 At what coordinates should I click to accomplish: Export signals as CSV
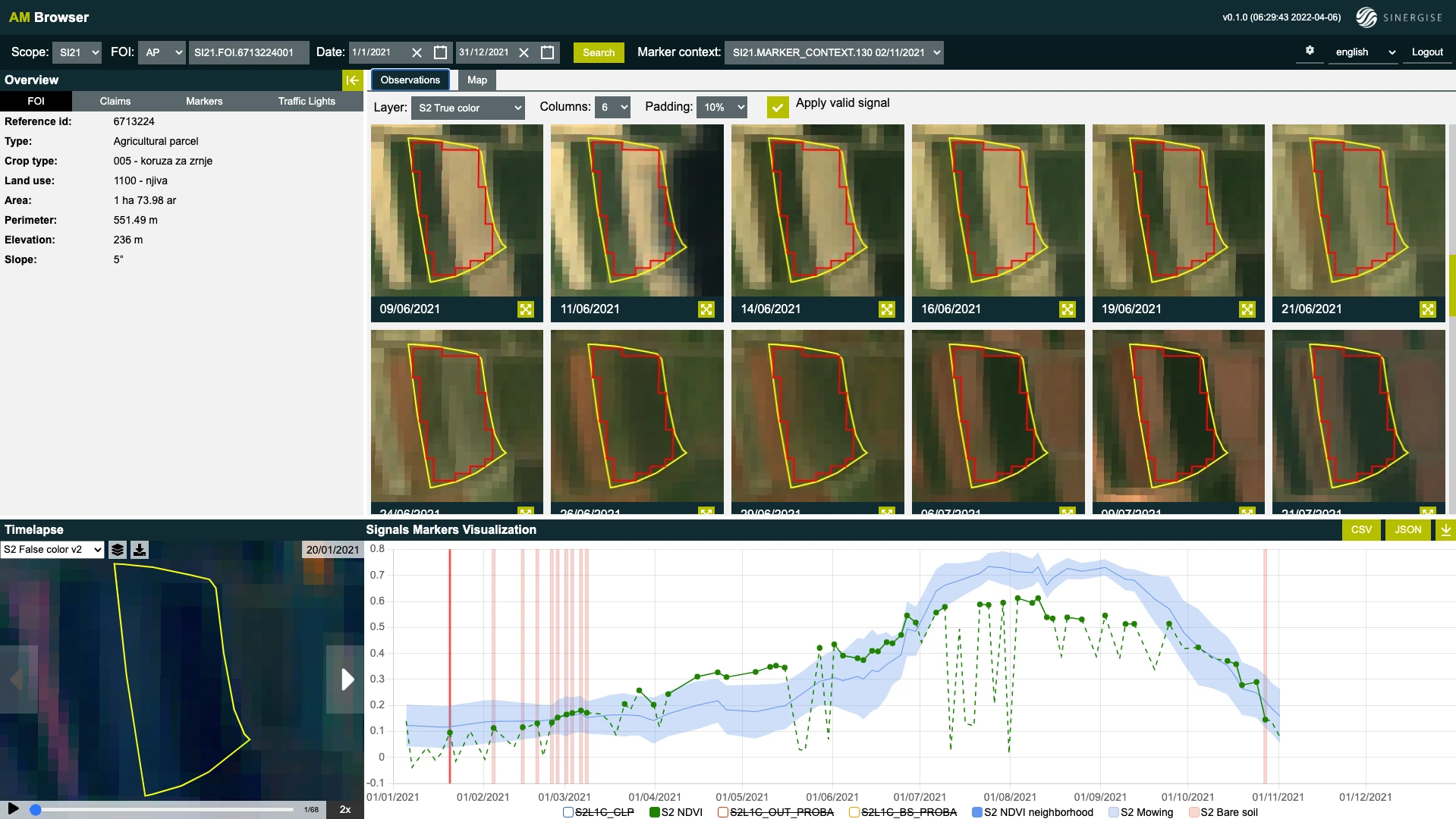(x=1361, y=530)
